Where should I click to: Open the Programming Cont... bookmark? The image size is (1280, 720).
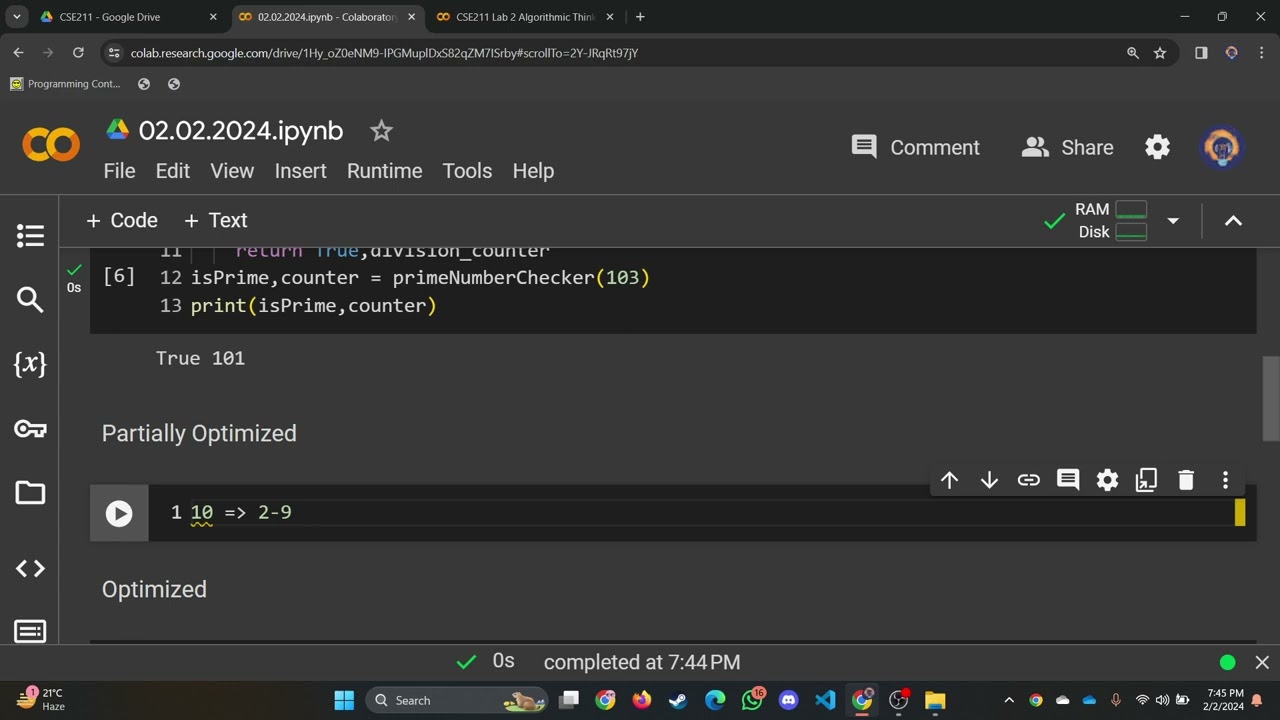tap(65, 84)
